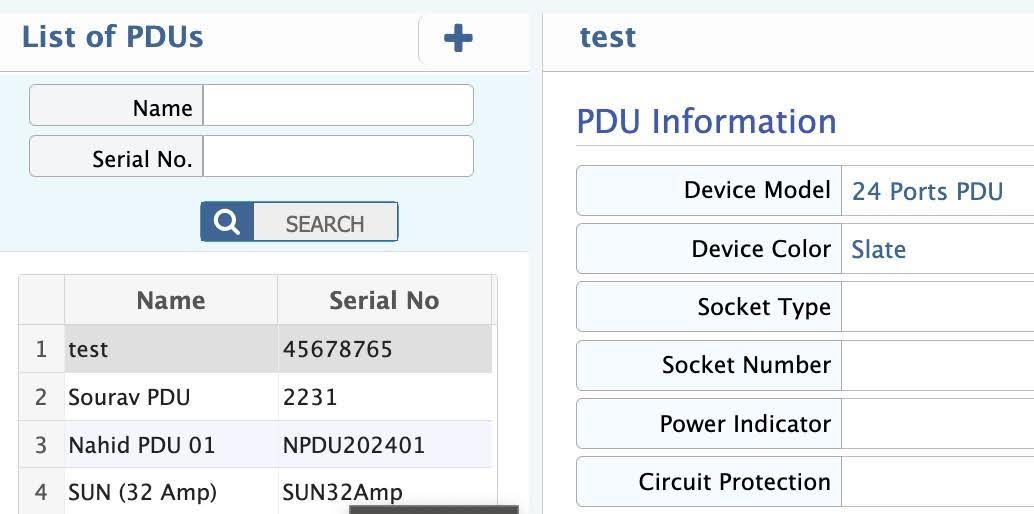Click the 'PDU Information' section heading
Viewport: 1034px width, 514px height.
(706, 121)
